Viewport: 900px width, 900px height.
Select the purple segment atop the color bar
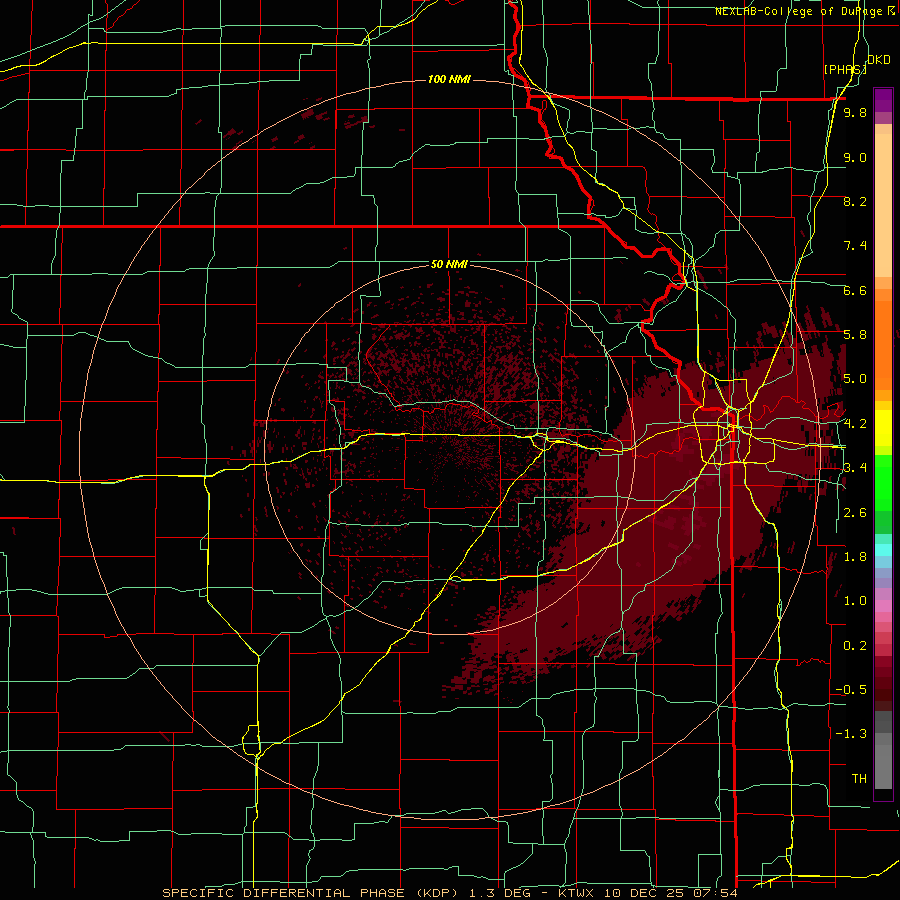(x=883, y=100)
